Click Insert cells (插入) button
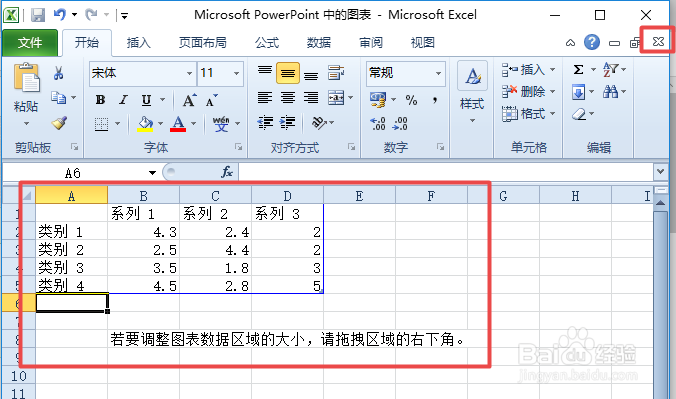This screenshot has width=676, height=399. tap(528, 69)
